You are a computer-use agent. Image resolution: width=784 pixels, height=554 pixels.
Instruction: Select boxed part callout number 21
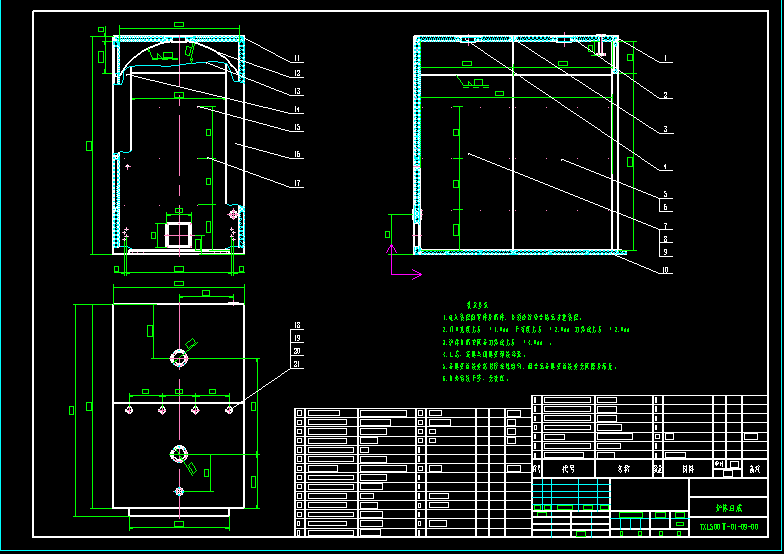[297, 364]
